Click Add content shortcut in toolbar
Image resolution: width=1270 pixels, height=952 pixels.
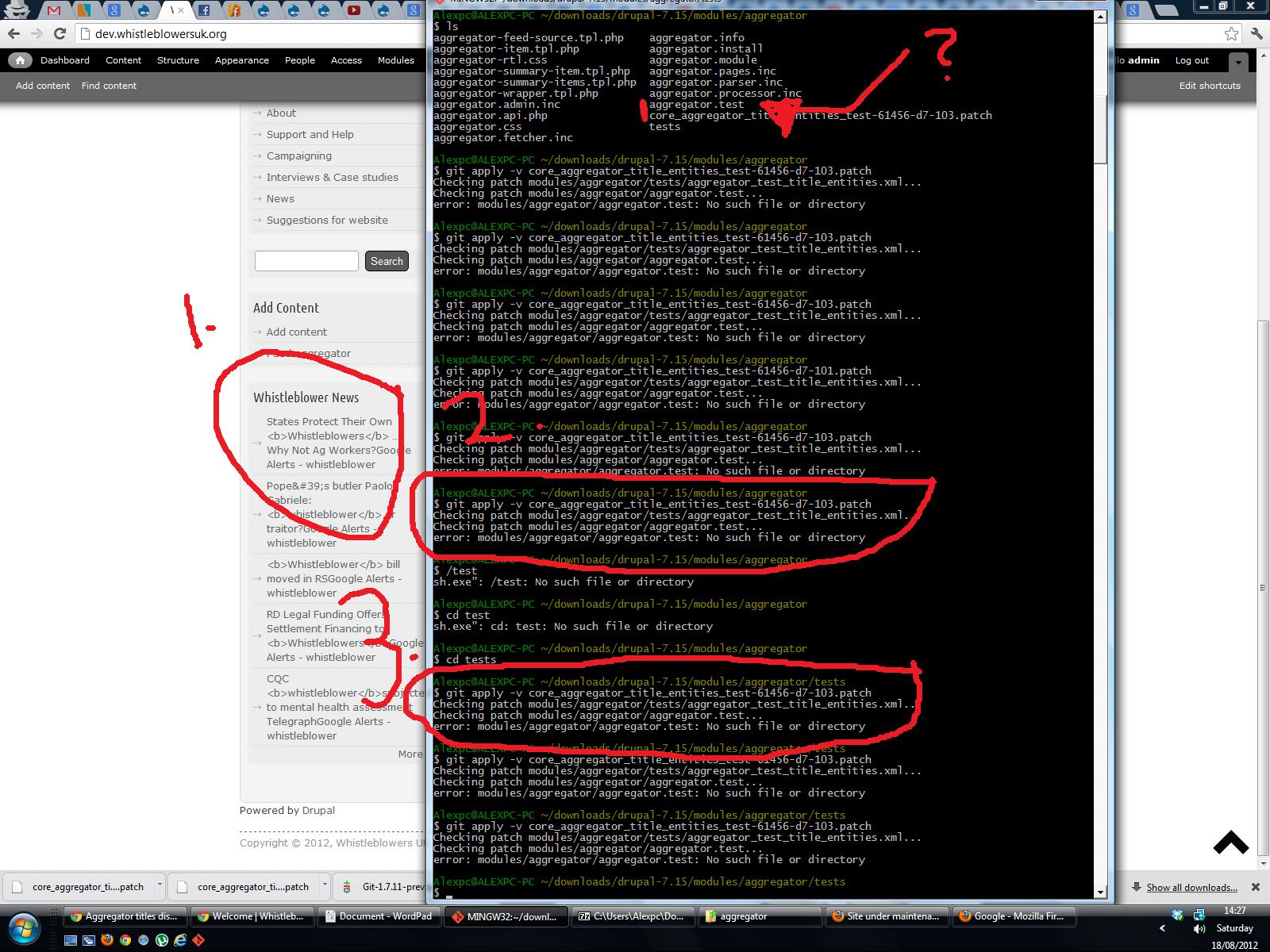43,86
